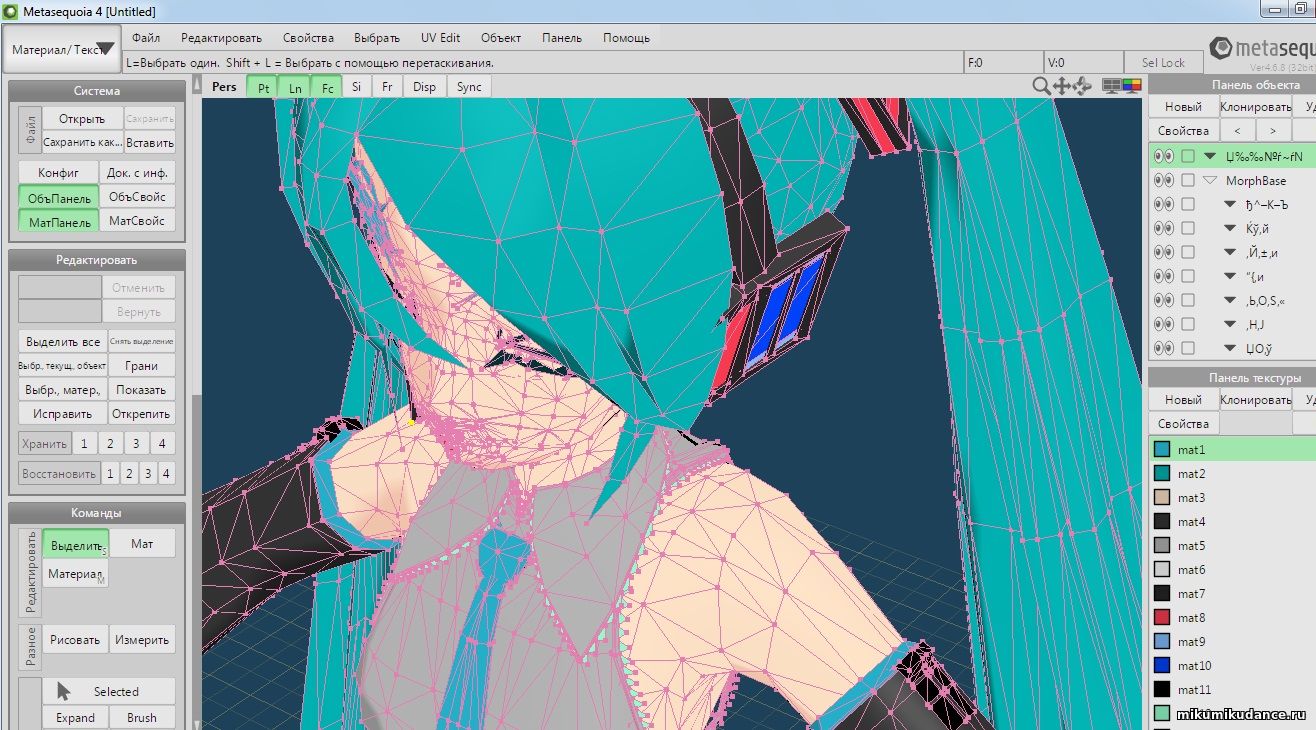
Task: Click the multi-view layout monitor icon
Action: [1111, 86]
